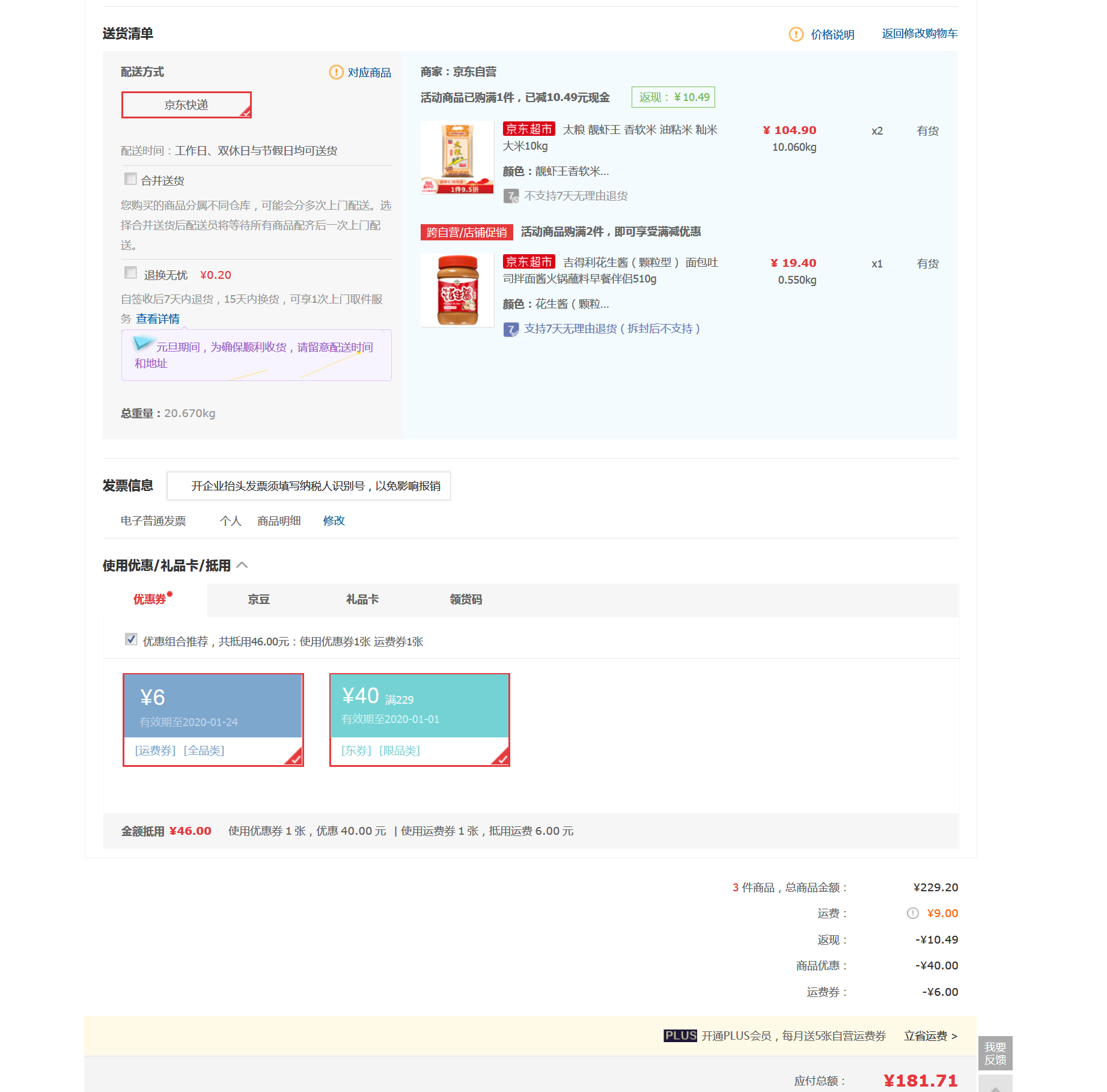Screen dimensions: 1107x1092
Task: Click the 返现 -¥10.49 summary value
Action: 936,940
